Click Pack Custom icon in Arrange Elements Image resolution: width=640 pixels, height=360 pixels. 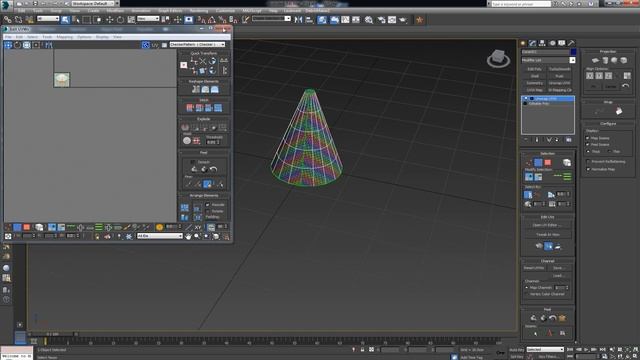coord(184,208)
